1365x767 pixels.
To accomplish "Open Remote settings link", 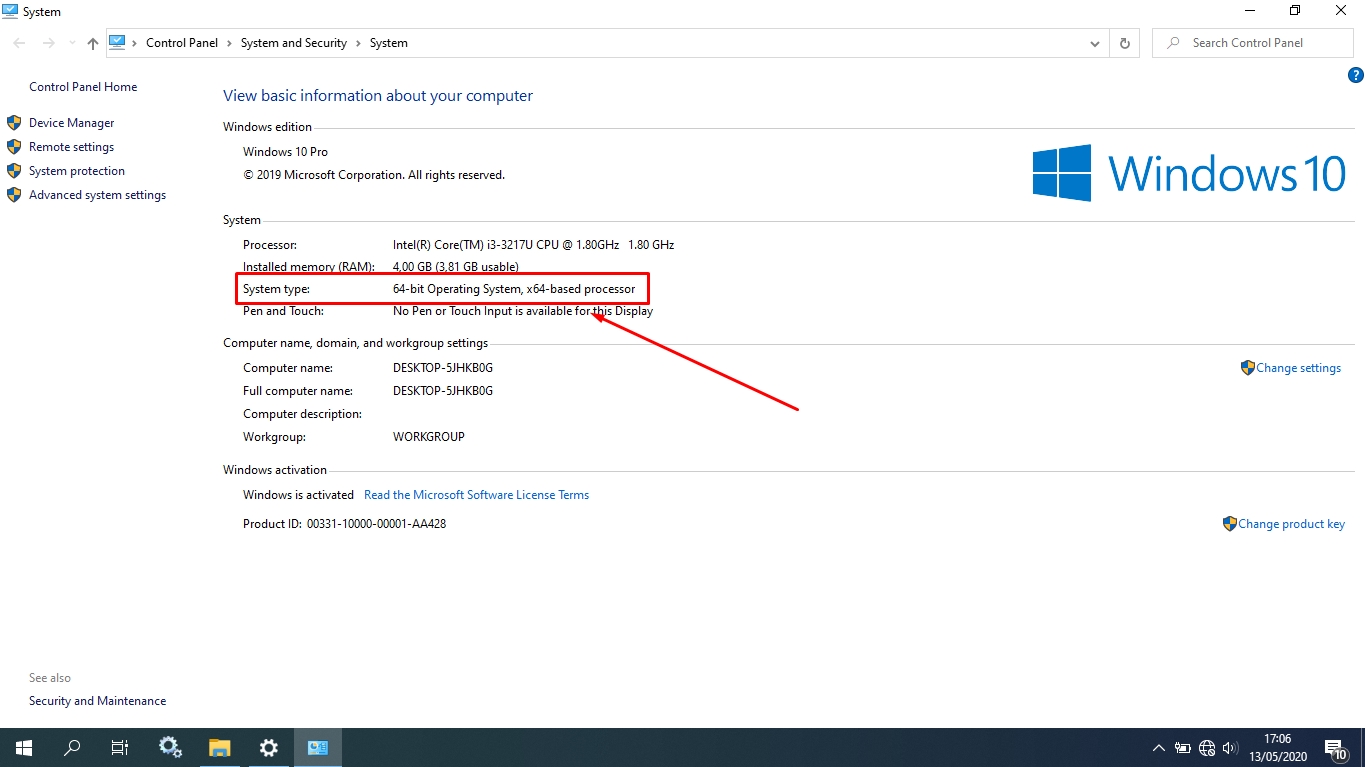I will point(71,147).
